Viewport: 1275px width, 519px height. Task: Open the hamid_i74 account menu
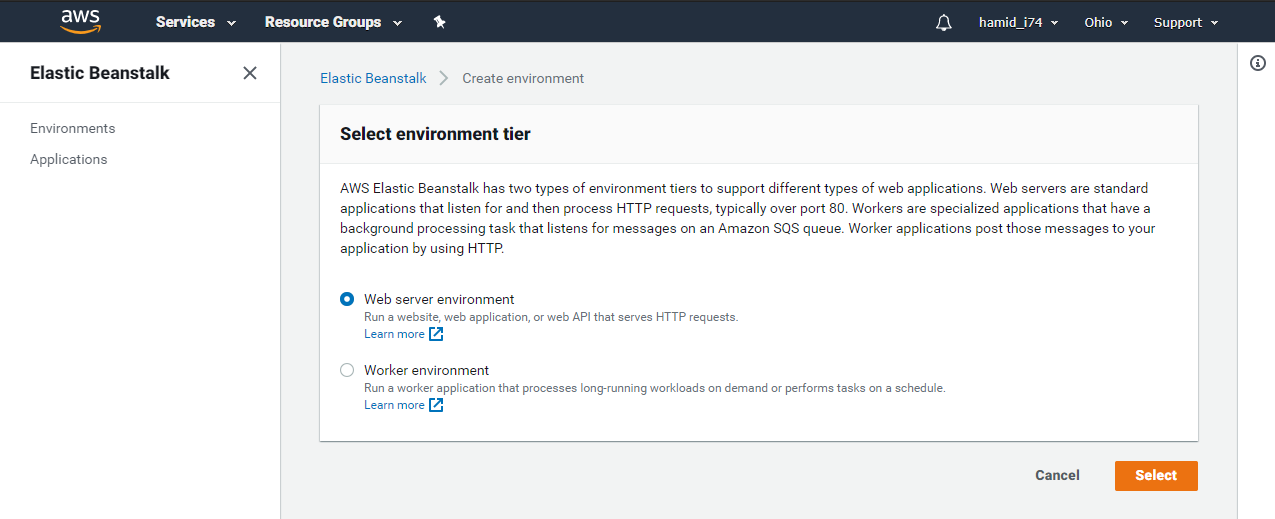(1018, 22)
